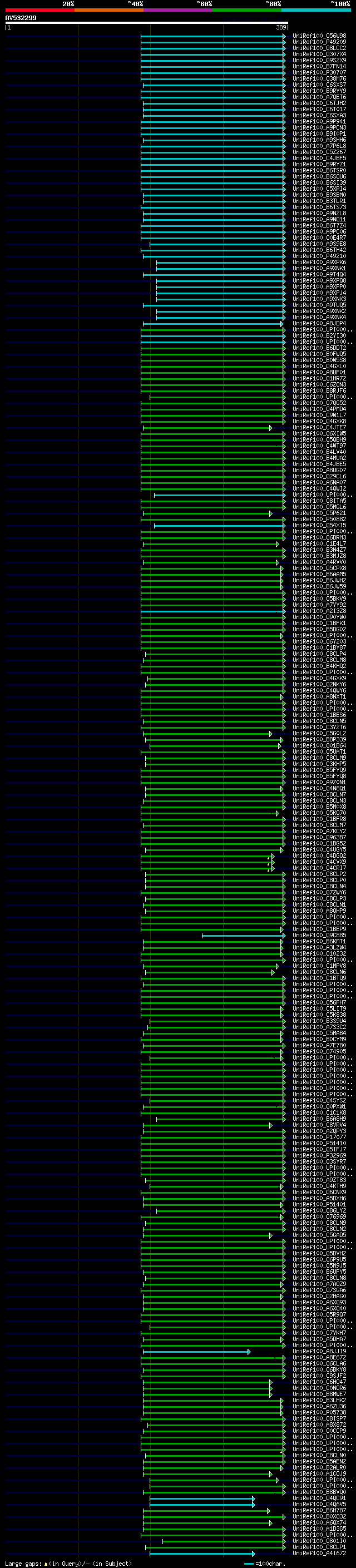Select the UniRef100_B4KHQ2 label

pos(319,666)
